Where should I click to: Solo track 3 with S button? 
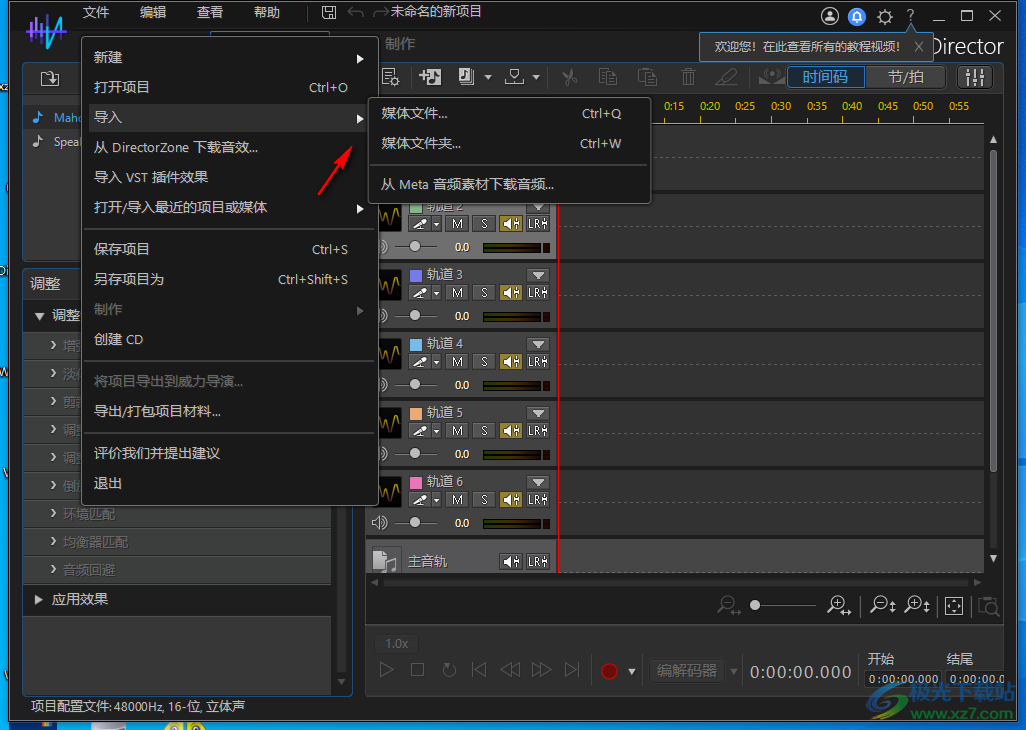(x=484, y=293)
